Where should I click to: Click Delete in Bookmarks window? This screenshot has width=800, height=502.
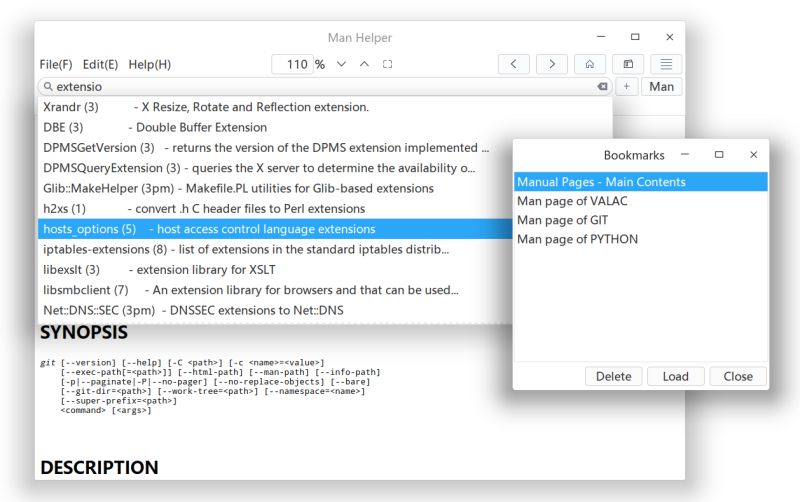[613, 376]
